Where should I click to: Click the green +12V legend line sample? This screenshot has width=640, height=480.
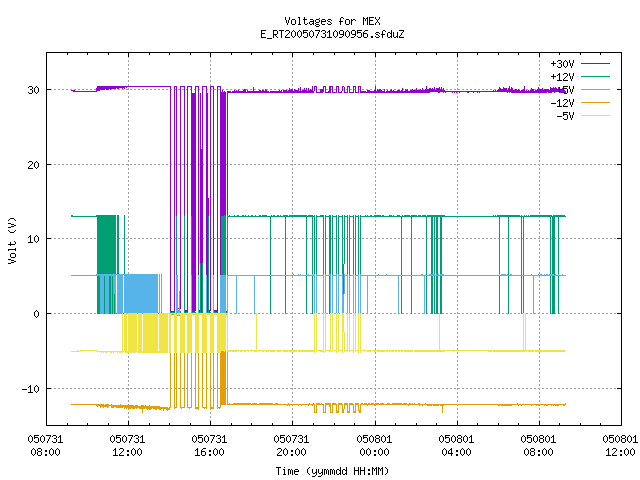point(596,76)
